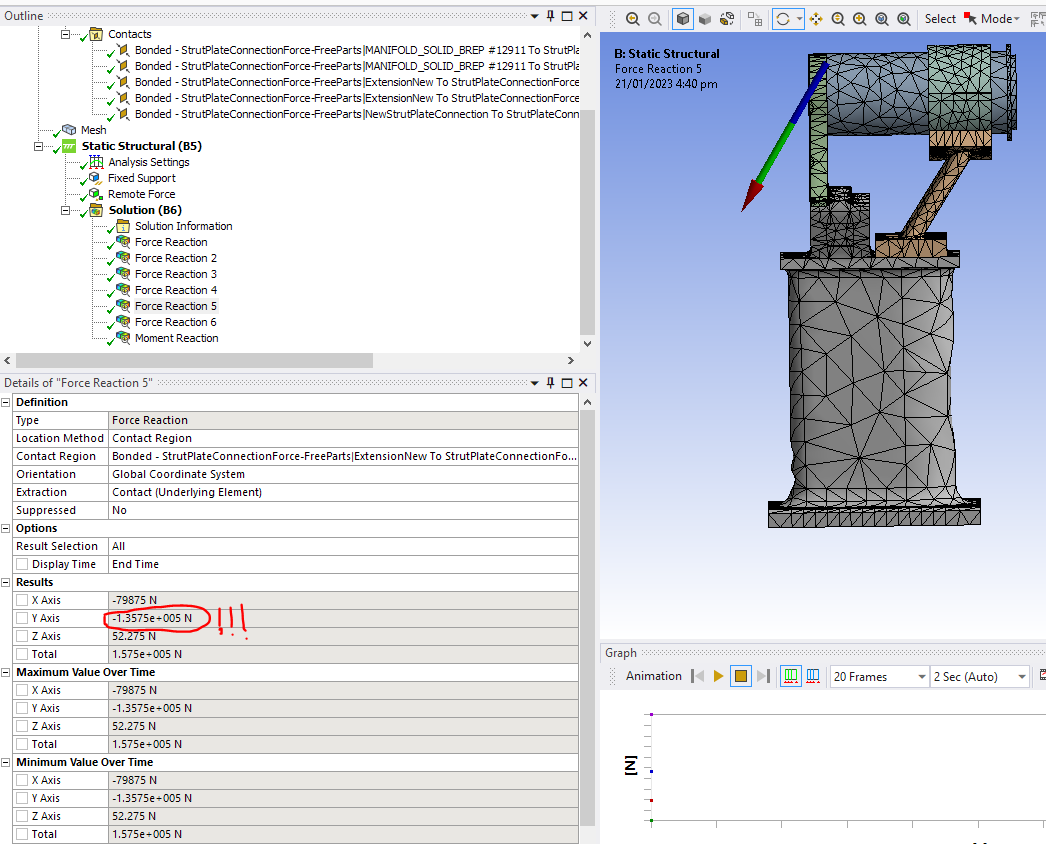
Task: Collapse the Definition section in Details
Action: [x=7, y=402]
